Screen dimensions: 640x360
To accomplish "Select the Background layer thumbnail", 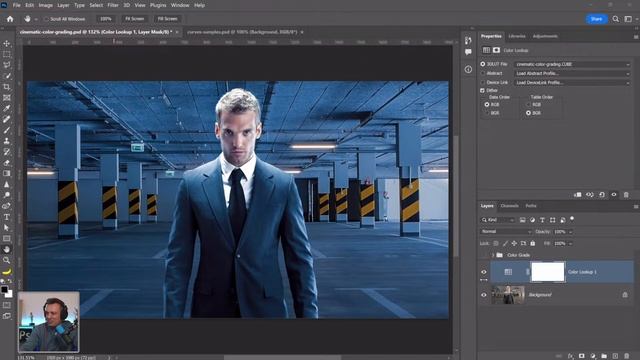I will click(508, 295).
